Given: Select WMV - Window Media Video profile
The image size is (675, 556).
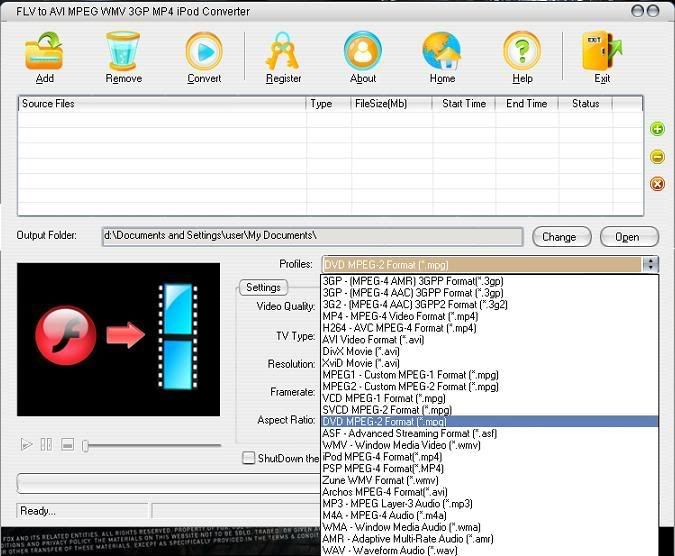Looking at the screenshot, I should point(489,445).
